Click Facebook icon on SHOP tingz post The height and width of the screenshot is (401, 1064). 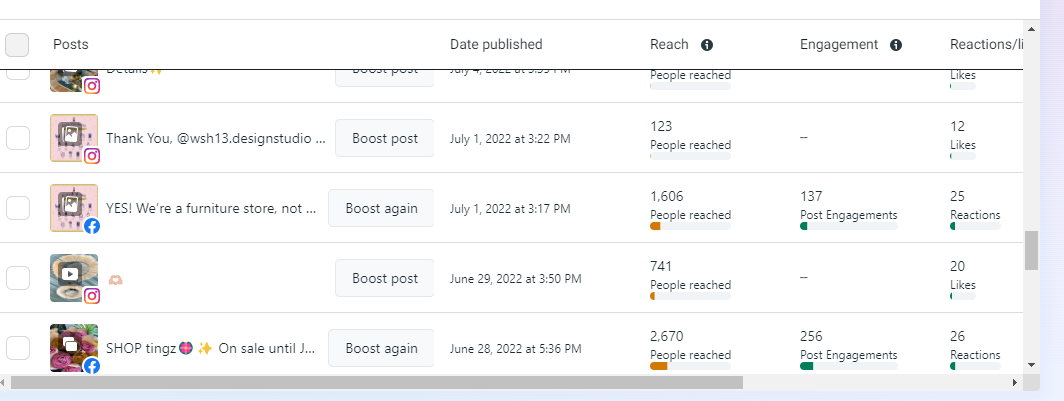click(92, 366)
